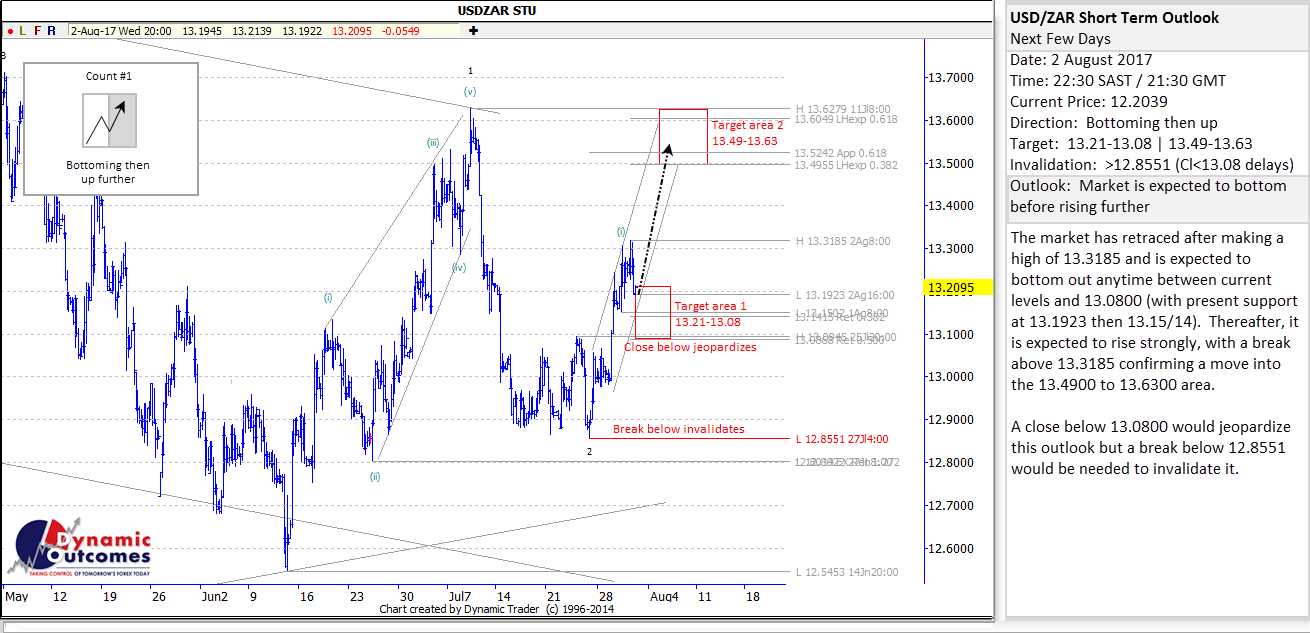
Task: Click the 'Close below jeopardizes' annotation
Action: (x=690, y=347)
